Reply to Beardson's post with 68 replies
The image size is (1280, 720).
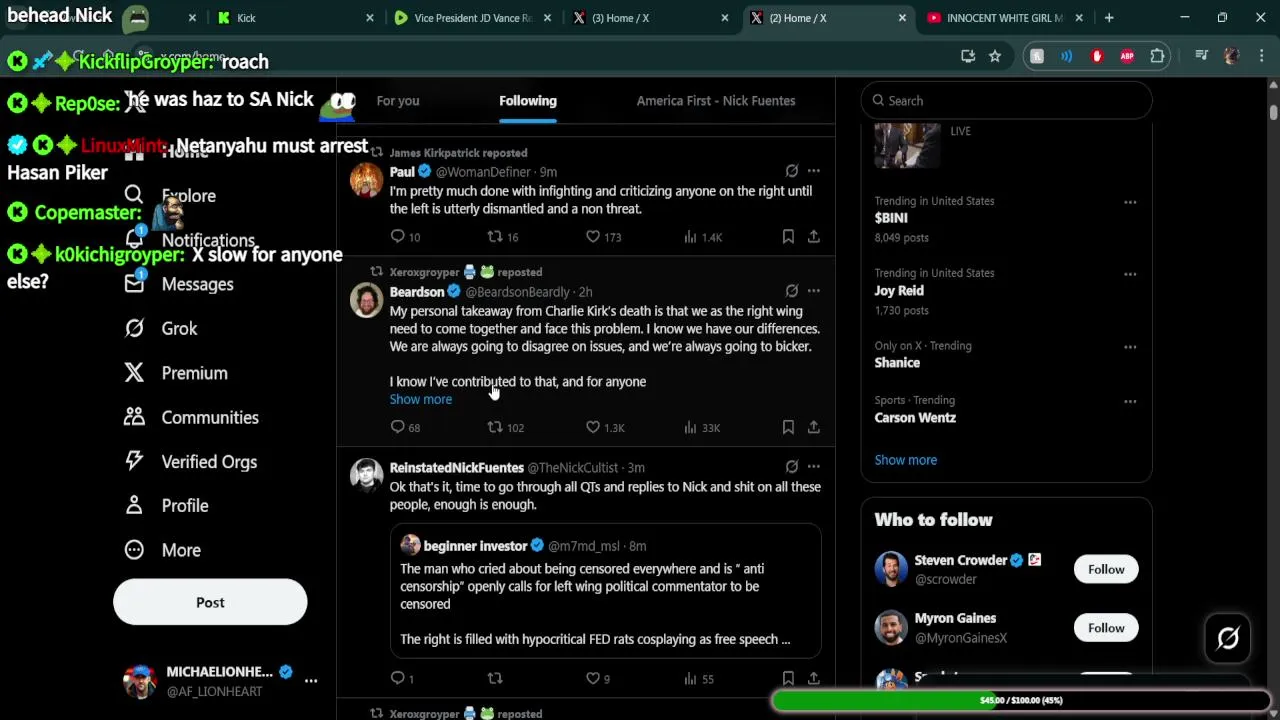[398, 427]
